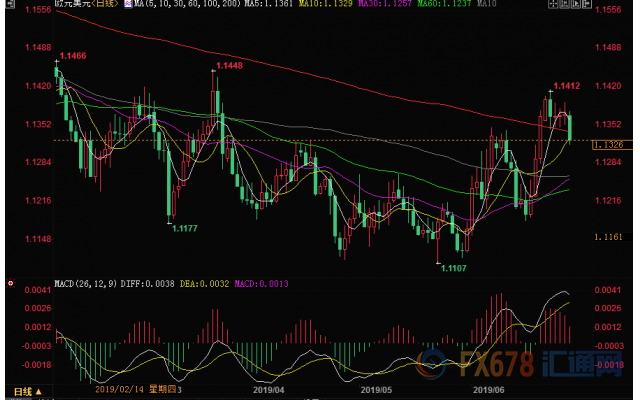Click the DEA:0.0032 value

point(204,284)
